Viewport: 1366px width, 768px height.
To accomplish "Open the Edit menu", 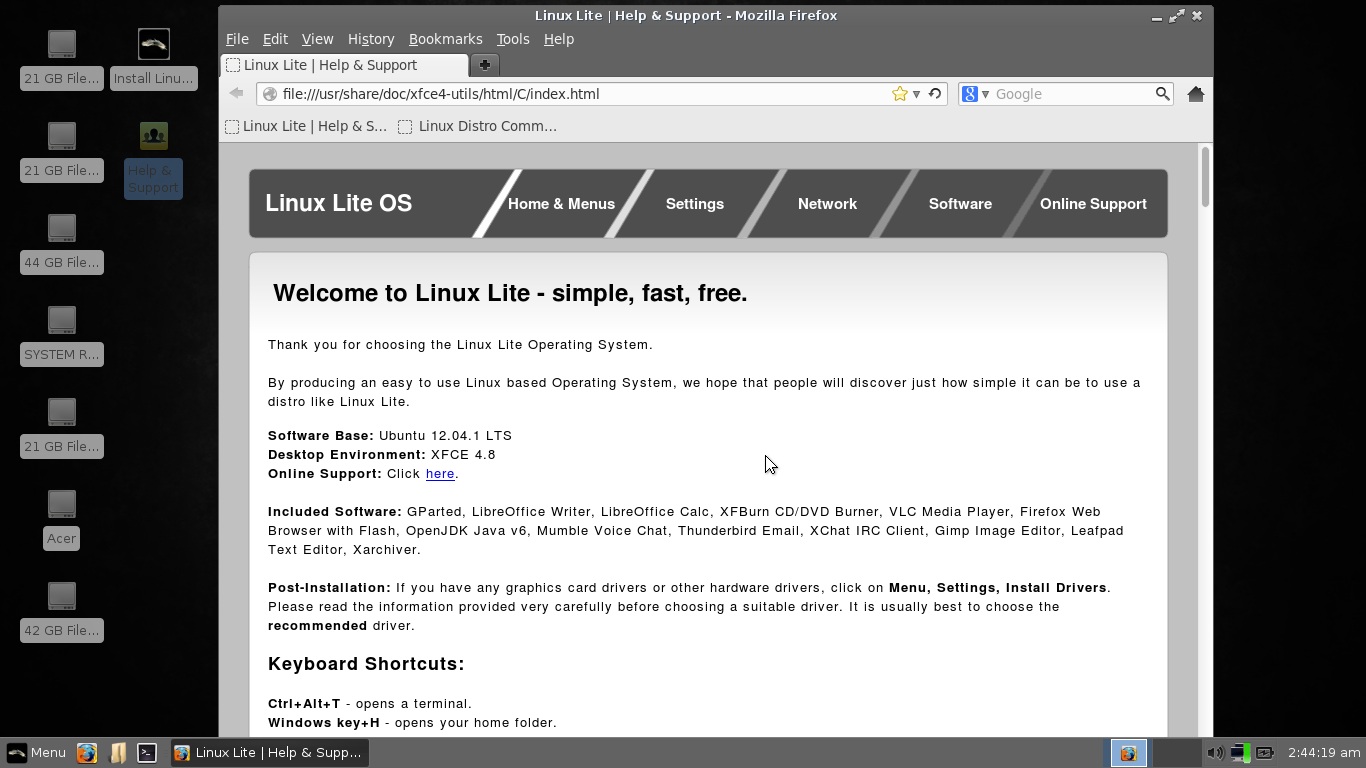I will click(275, 39).
